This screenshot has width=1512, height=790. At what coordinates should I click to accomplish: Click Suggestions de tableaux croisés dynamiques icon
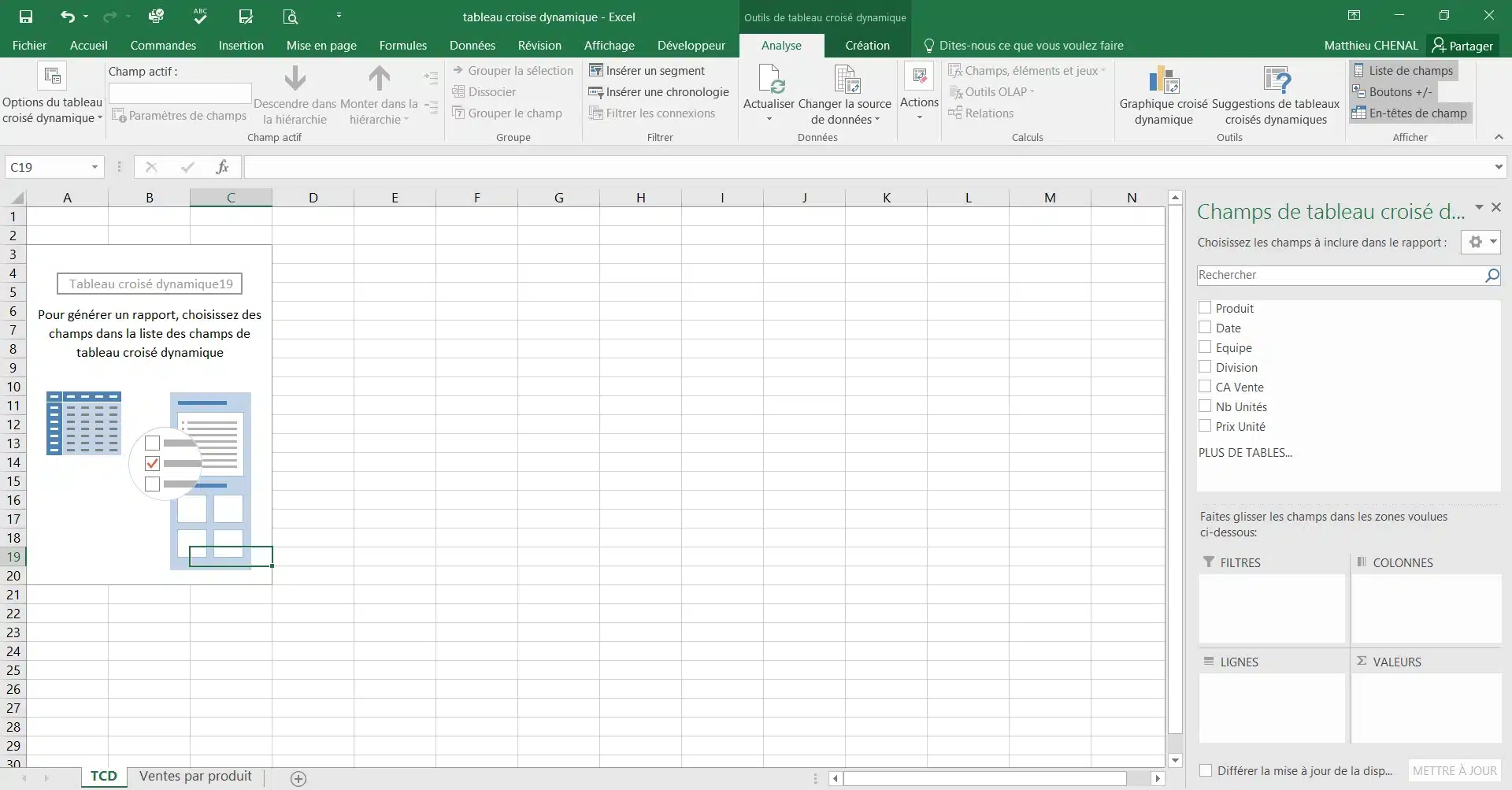pyautogui.click(x=1276, y=80)
